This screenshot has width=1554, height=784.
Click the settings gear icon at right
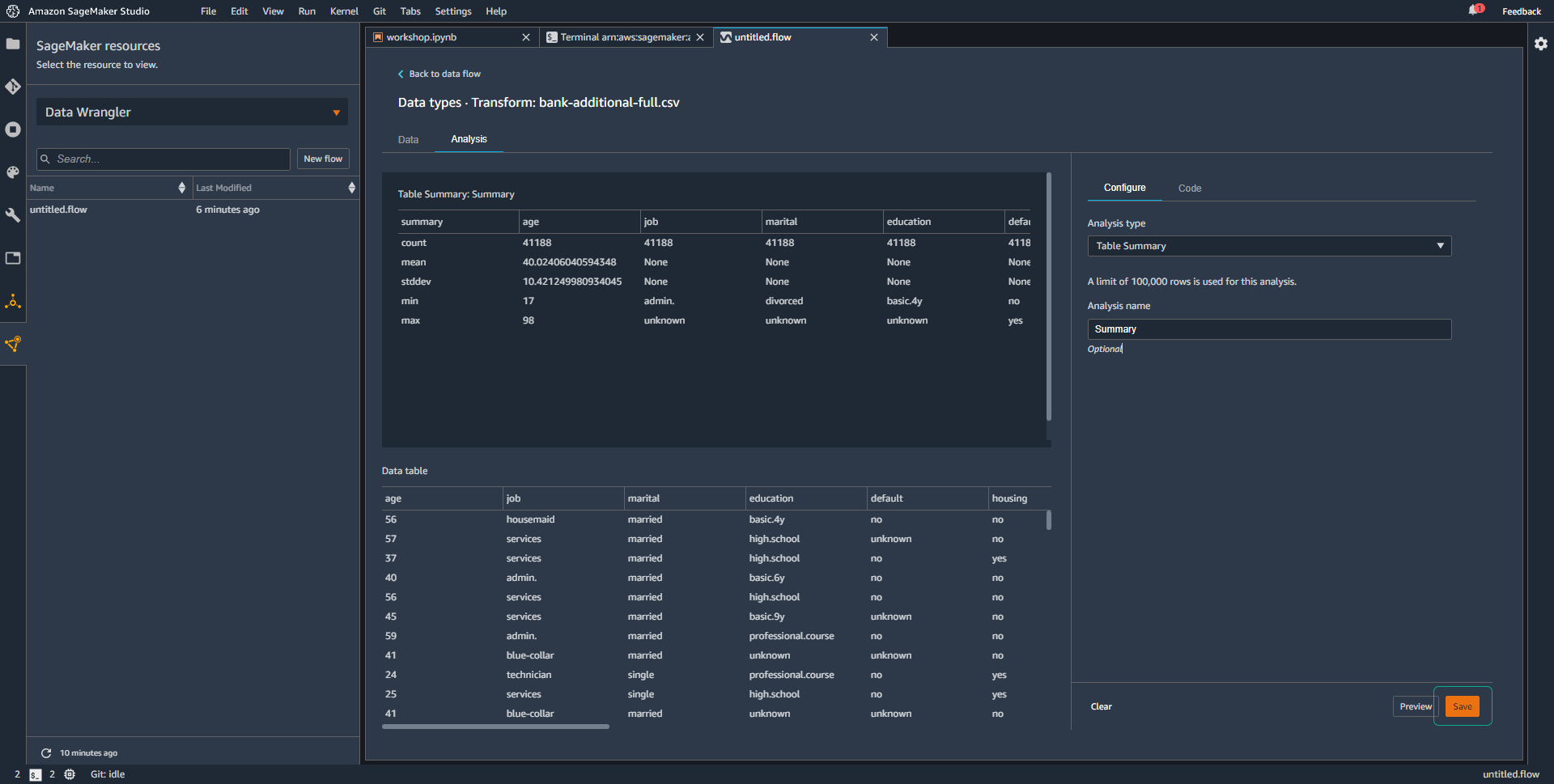pyautogui.click(x=1541, y=44)
